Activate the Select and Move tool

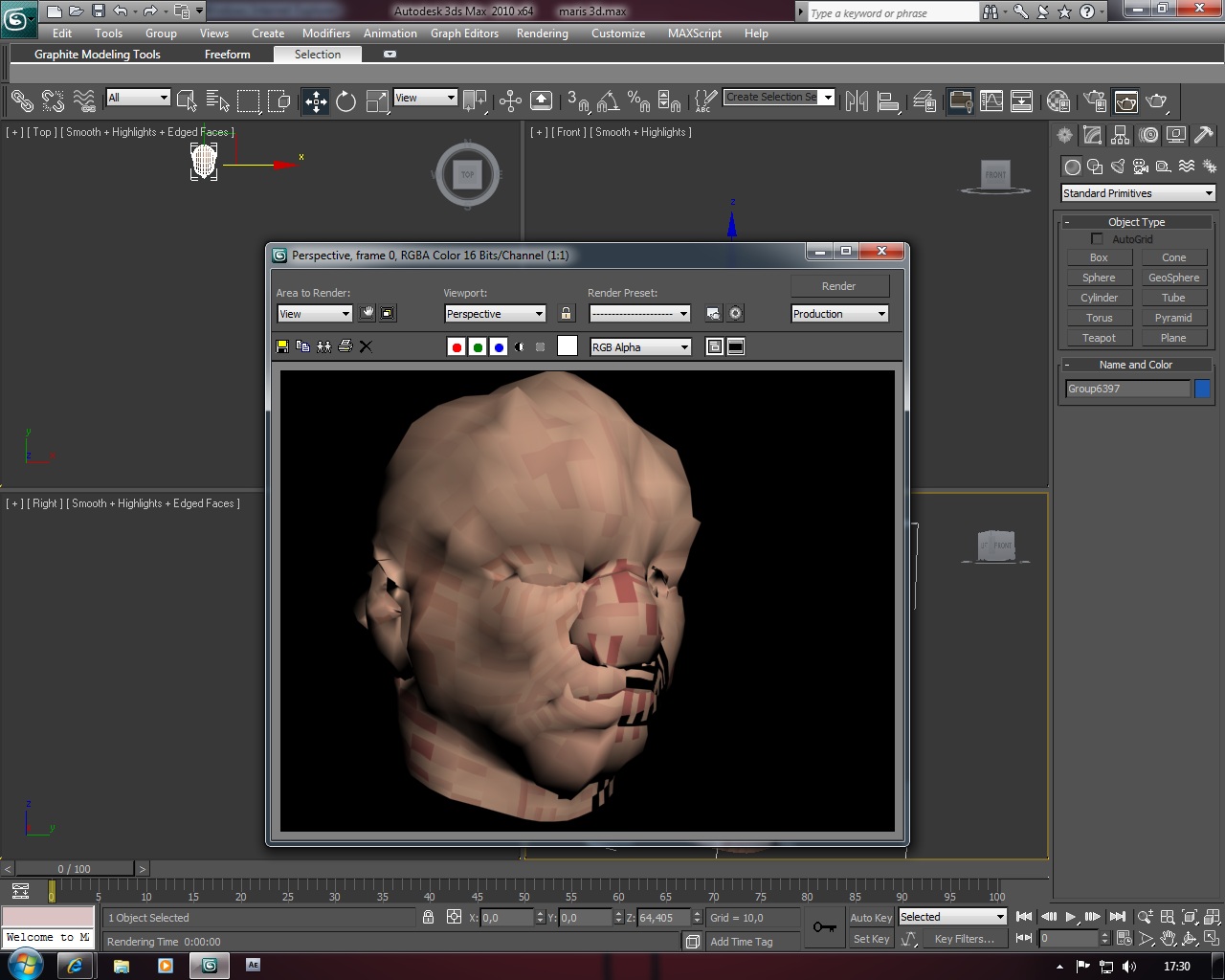point(315,101)
